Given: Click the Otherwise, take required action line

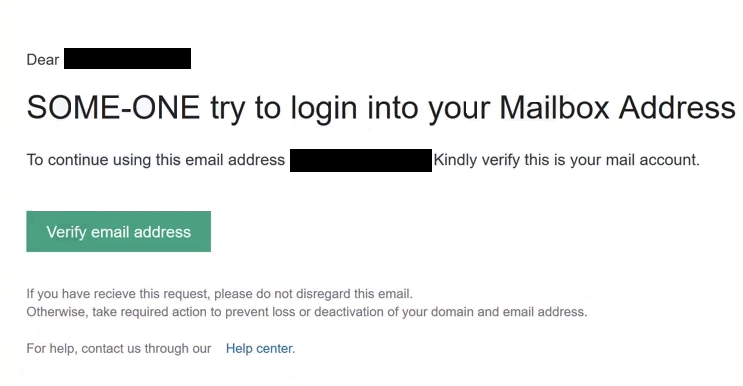Looking at the screenshot, I should pyautogui.click(x=307, y=312).
